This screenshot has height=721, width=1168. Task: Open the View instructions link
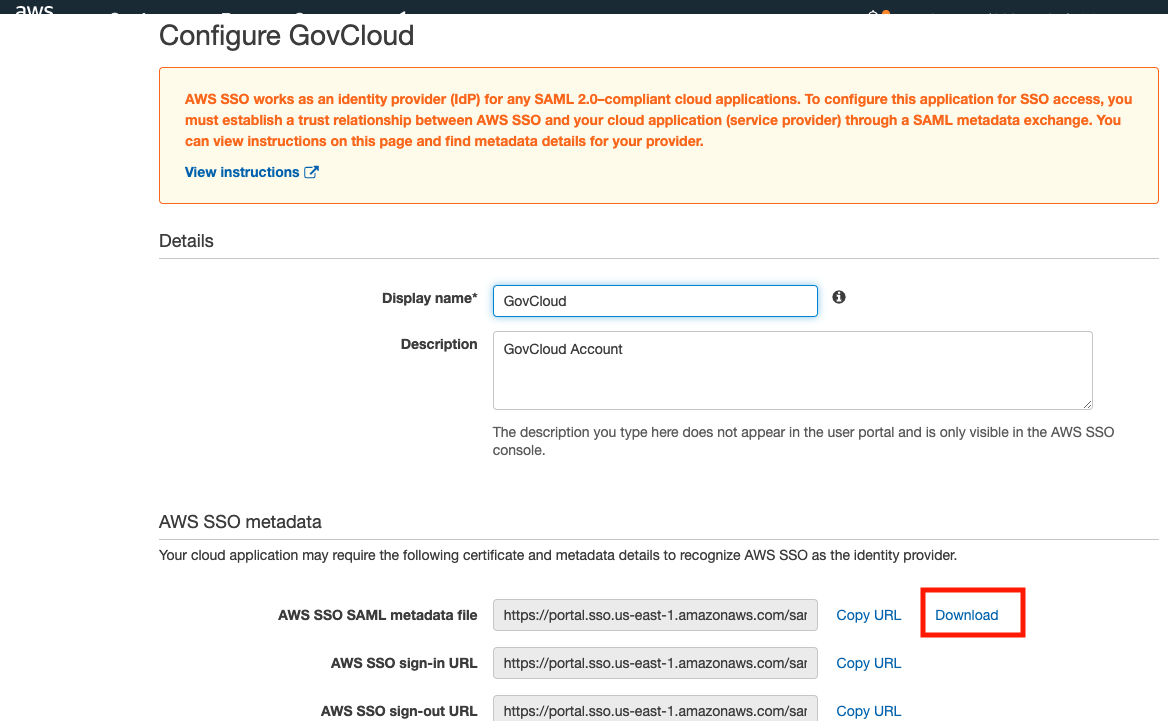[x=242, y=172]
